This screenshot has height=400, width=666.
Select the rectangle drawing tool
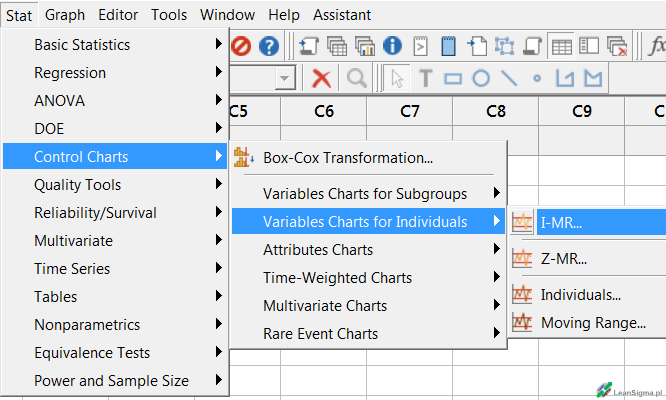click(x=453, y=78)
